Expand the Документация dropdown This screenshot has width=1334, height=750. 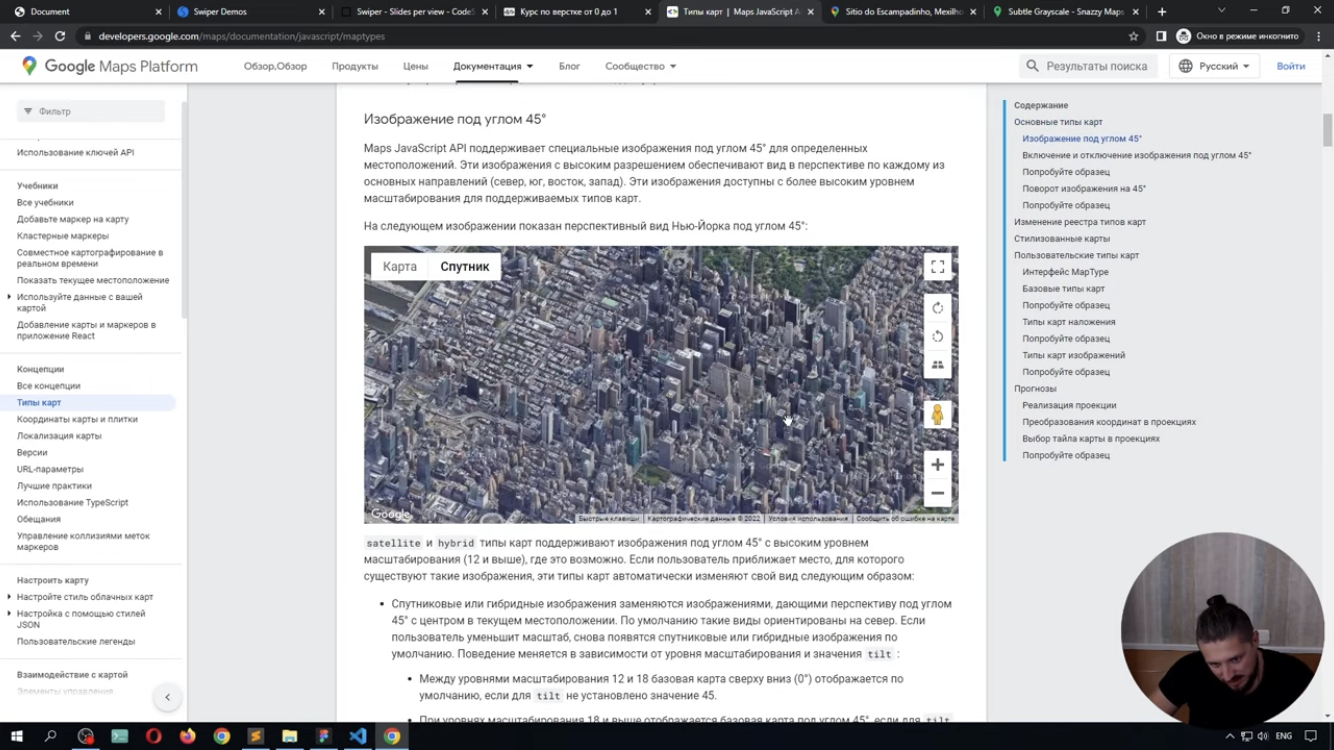point(493,66)
